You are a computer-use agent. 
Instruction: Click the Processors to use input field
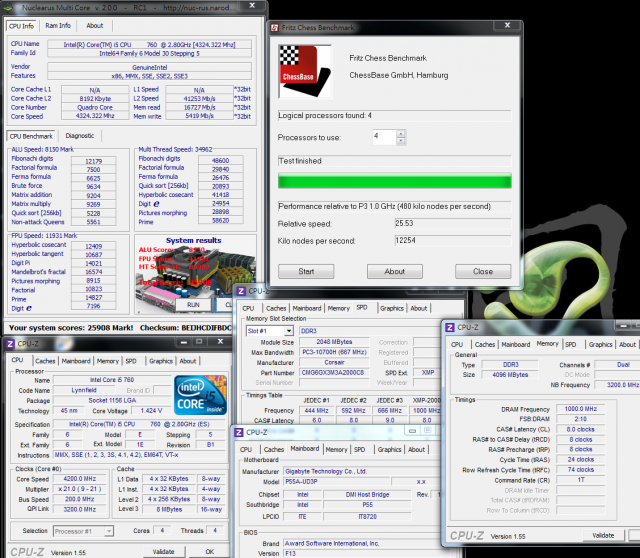click(384, 137)
